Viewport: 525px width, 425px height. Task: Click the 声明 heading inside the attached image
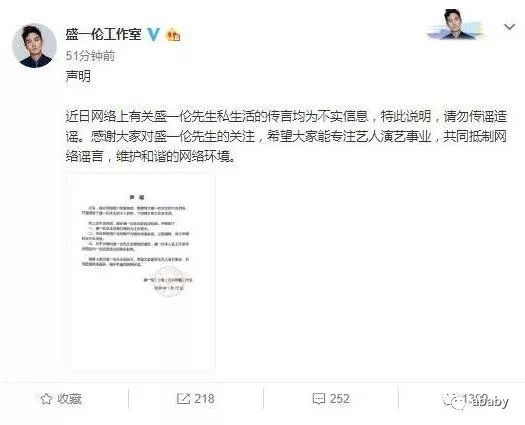(137, 198)
